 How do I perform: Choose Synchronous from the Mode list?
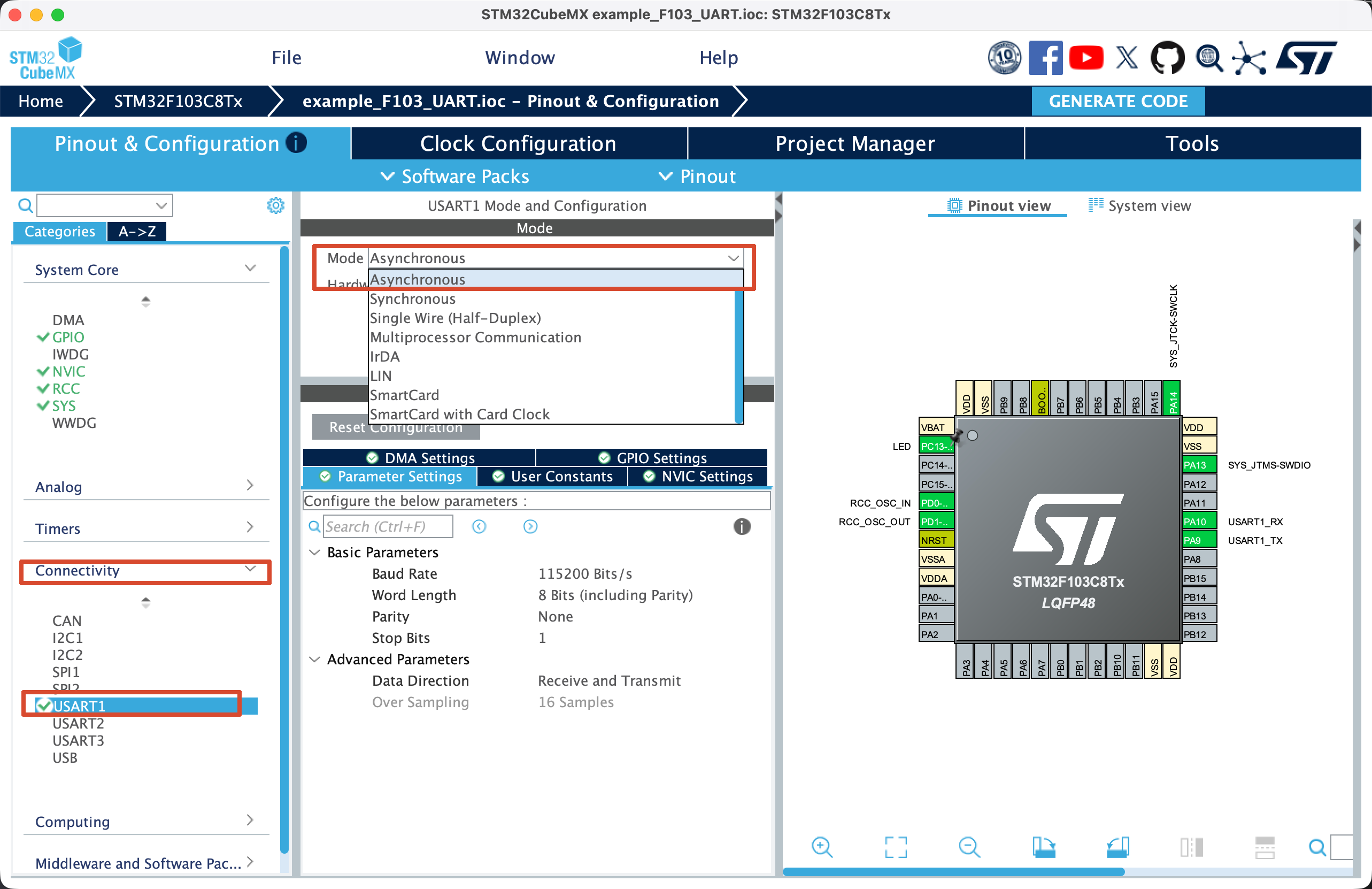point(413,298)
